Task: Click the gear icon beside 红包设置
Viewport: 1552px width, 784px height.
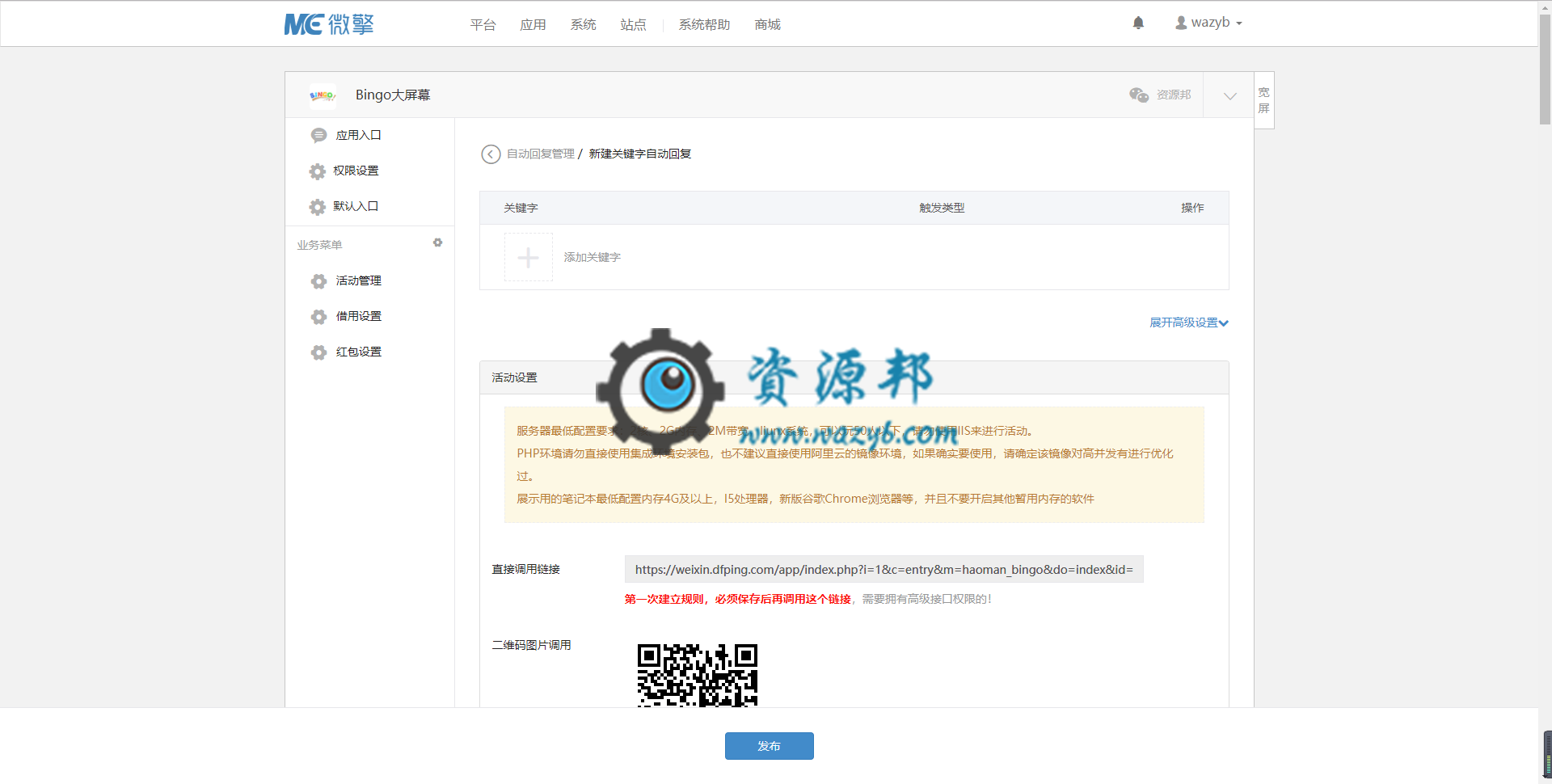Action: pos(319,352)
